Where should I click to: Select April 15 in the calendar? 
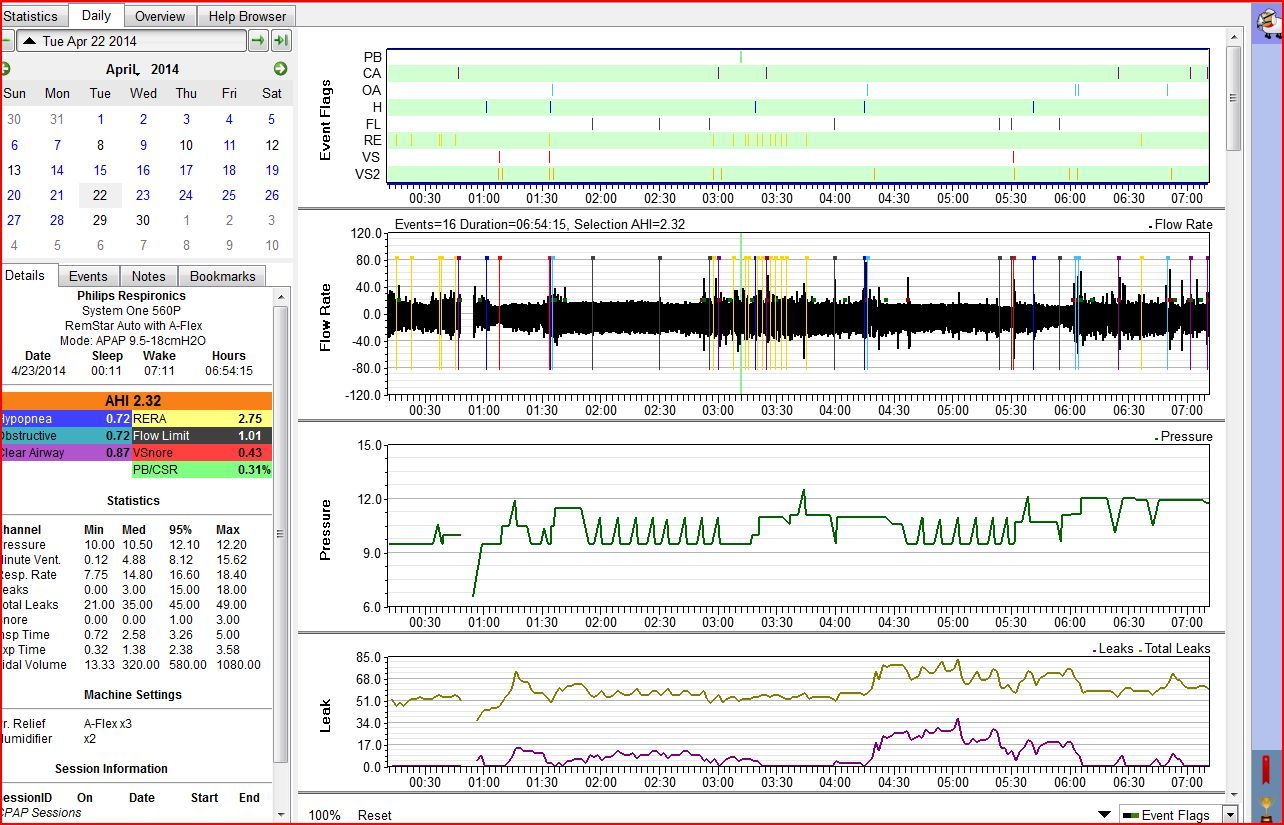click(100, 170)
